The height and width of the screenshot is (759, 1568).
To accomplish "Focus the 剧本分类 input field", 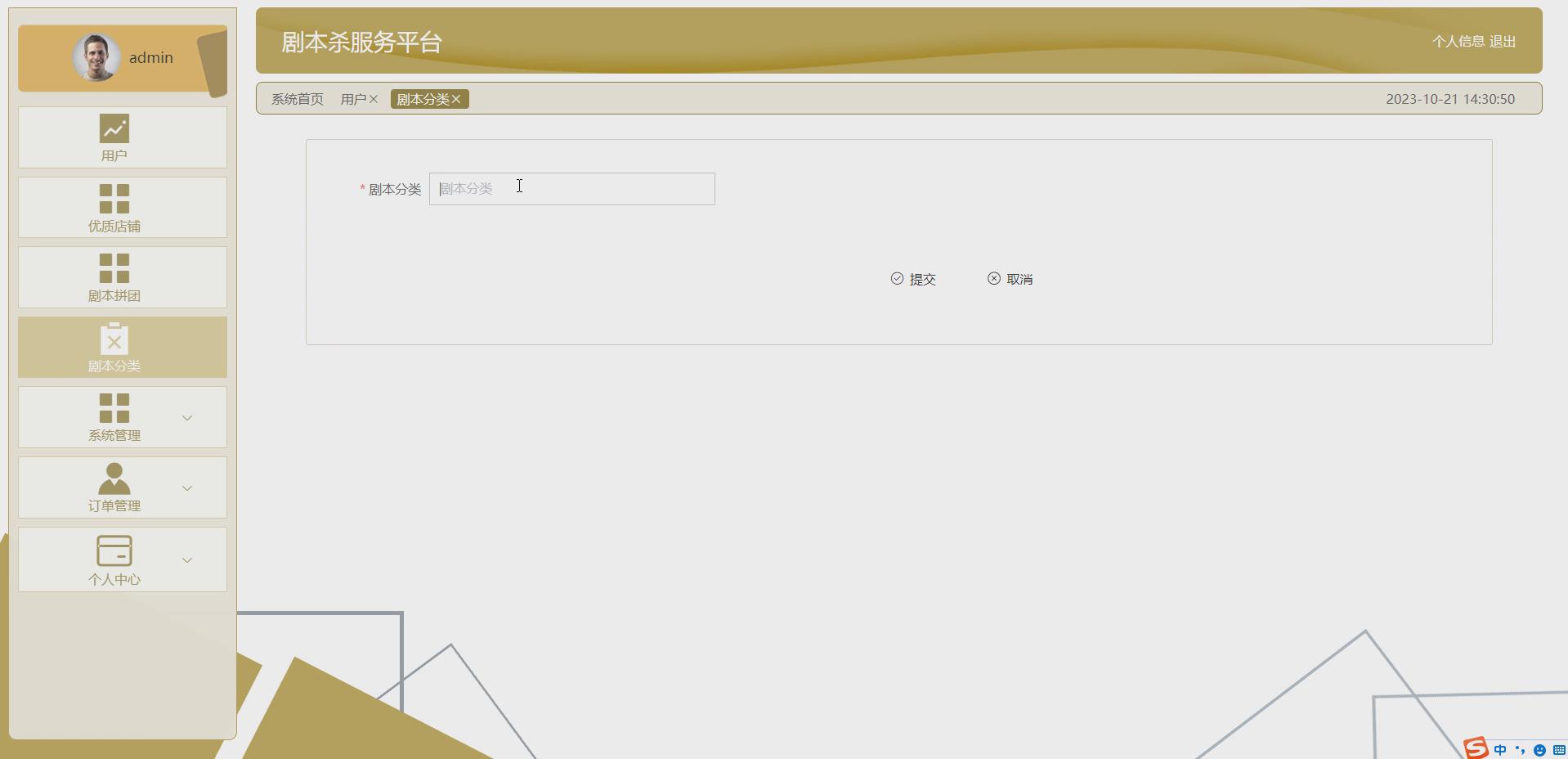I will coord(572,189).
